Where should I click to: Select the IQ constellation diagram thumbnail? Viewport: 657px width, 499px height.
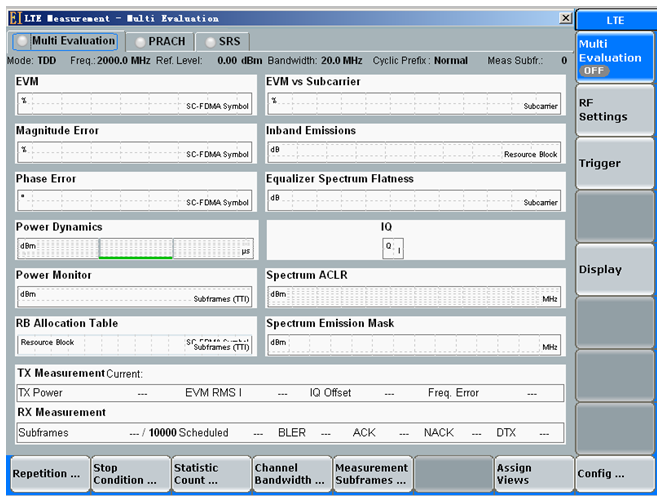tap(393, 248)
